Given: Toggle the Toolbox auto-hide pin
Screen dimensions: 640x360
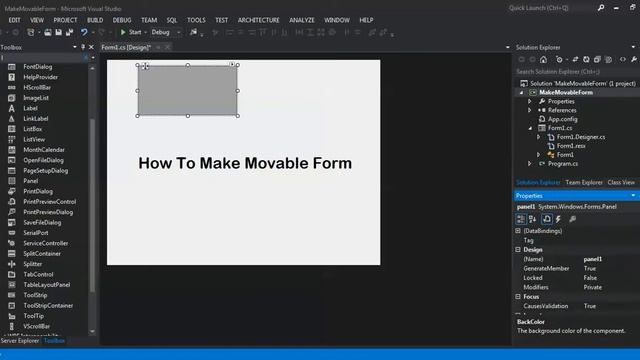Looking at the screenshot, I should coord(83,47).
